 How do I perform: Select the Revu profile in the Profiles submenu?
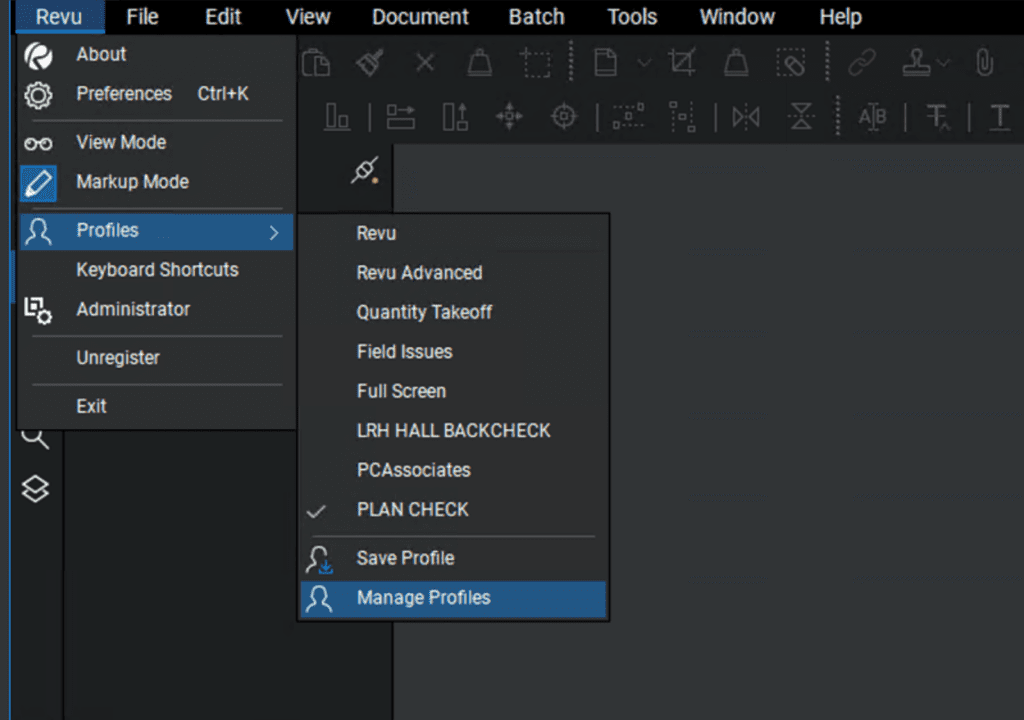(x=453, y=234)
